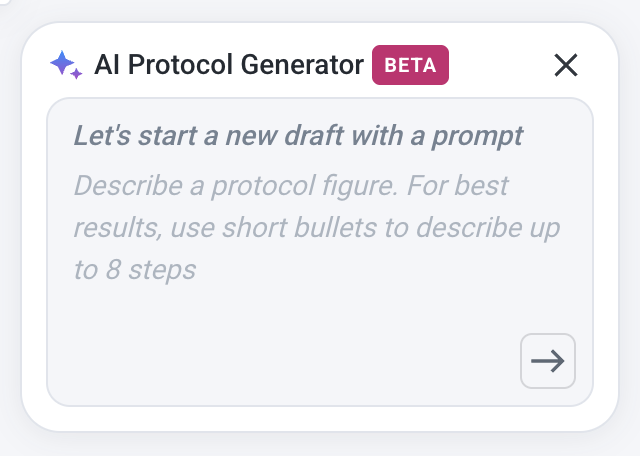
Task: Select the 'AI Protocol Generator' title text
Action: pyautogui.click(x=229, y=65)
